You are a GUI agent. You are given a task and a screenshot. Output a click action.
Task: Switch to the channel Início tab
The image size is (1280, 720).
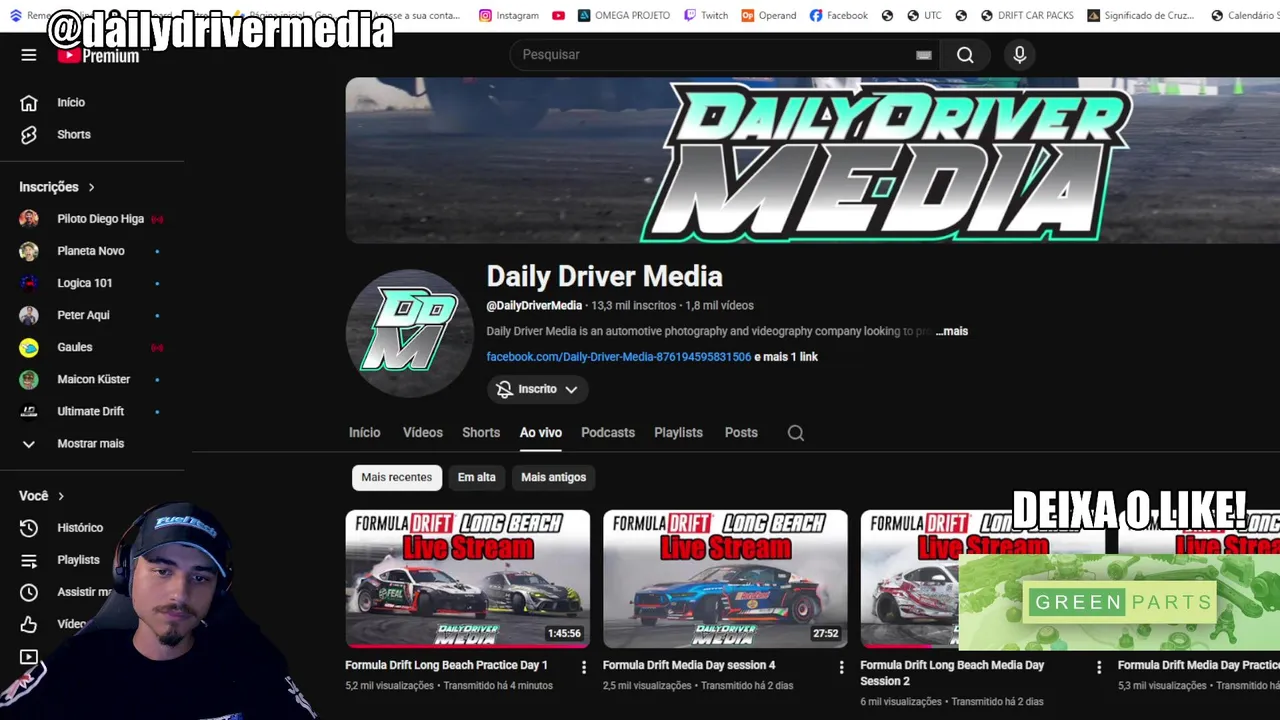tap(364, 432)
